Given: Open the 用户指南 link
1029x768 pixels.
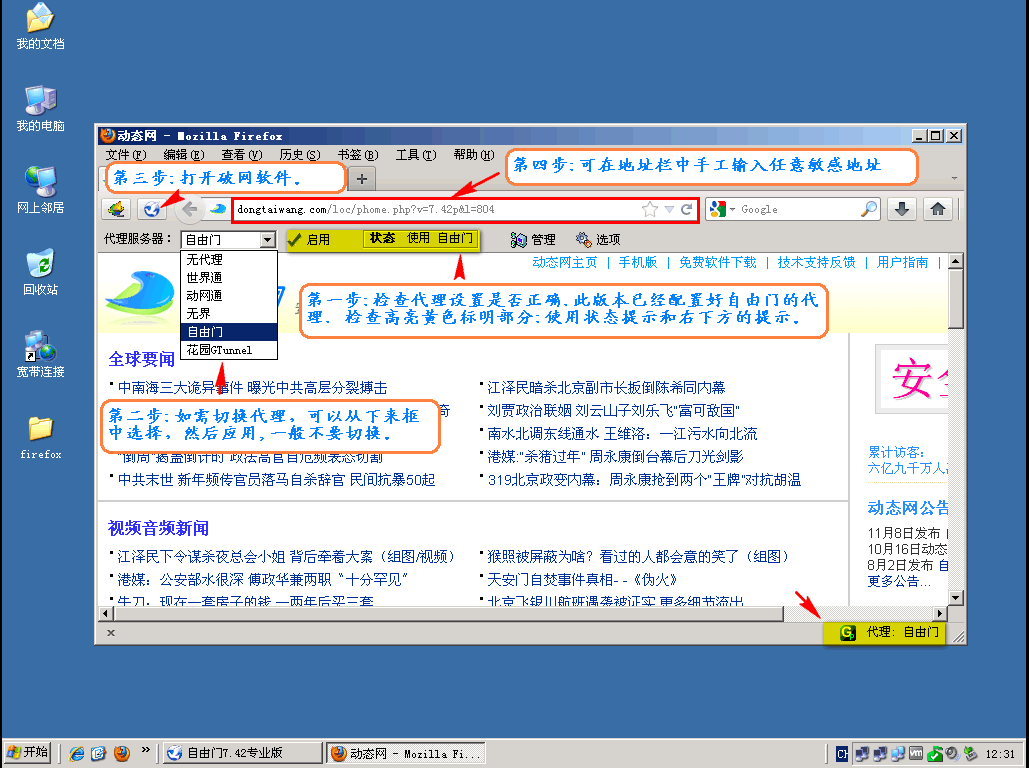Looking at the screenshot, I should (902, 263).
